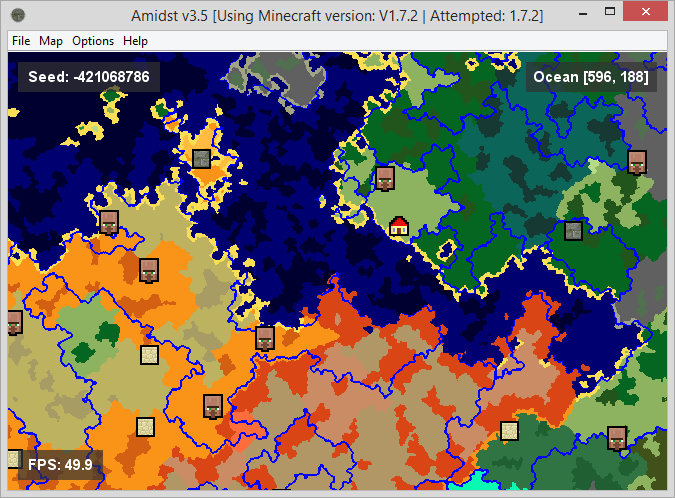This screenshot has width=675, height=498.
Task: Select the village icon on the top-left coast by the beach
Action: (109, 223)
